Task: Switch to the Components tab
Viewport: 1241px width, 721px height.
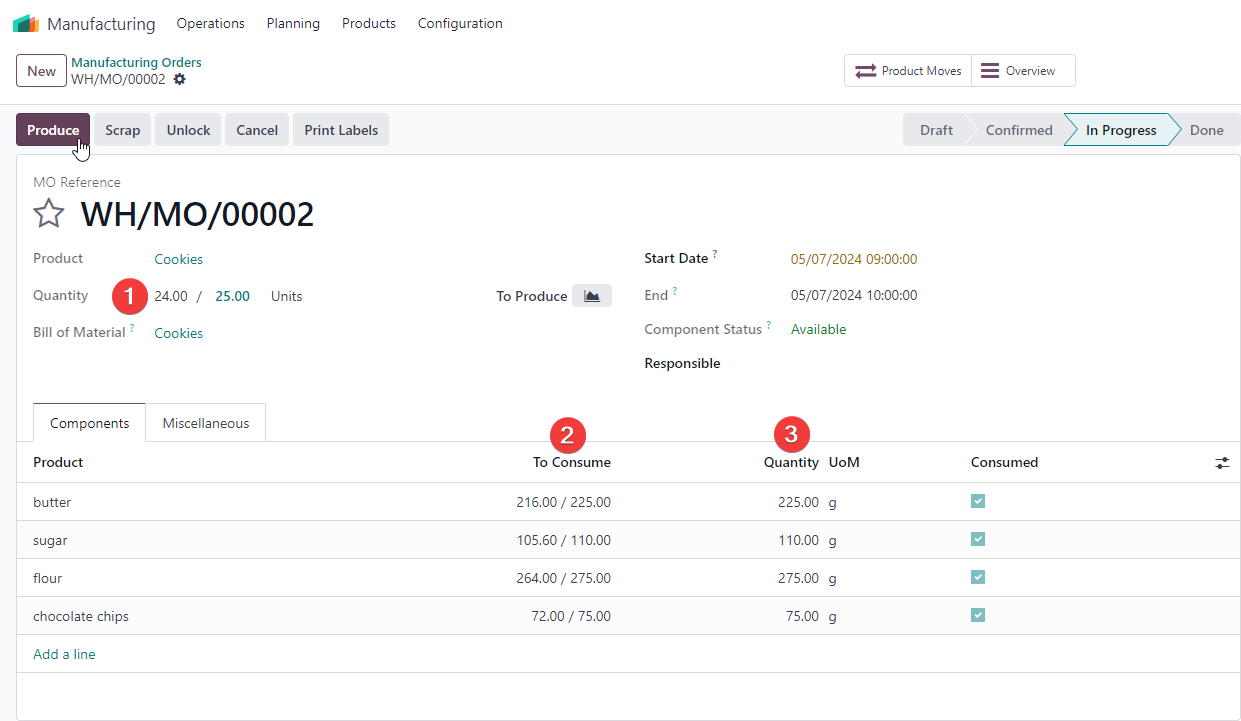Action: click(90, 423)
